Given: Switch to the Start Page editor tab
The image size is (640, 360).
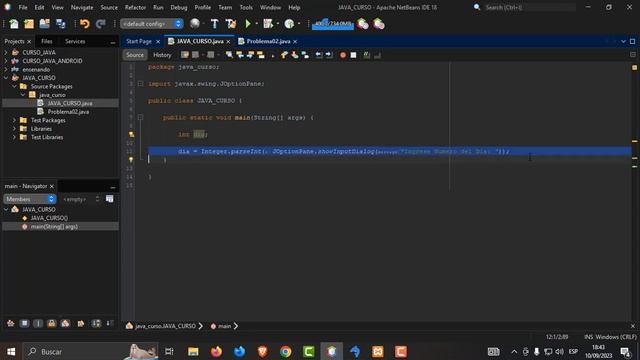Looking at the screenshot, I should 139,41.
